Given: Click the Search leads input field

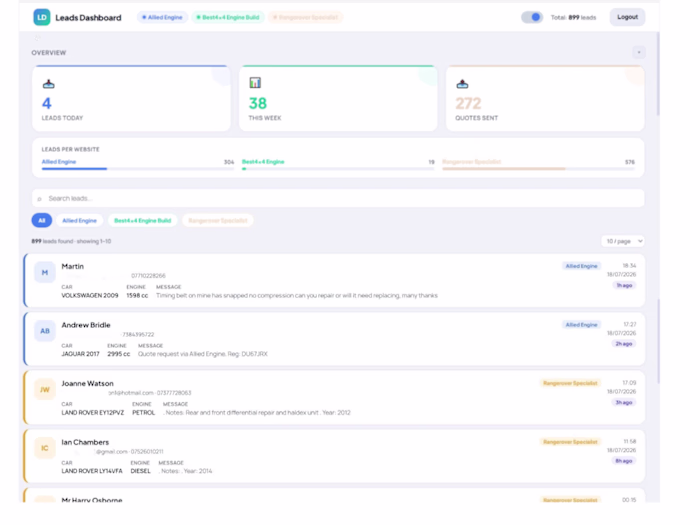Looking at the screenshot, I should (338, 198).
